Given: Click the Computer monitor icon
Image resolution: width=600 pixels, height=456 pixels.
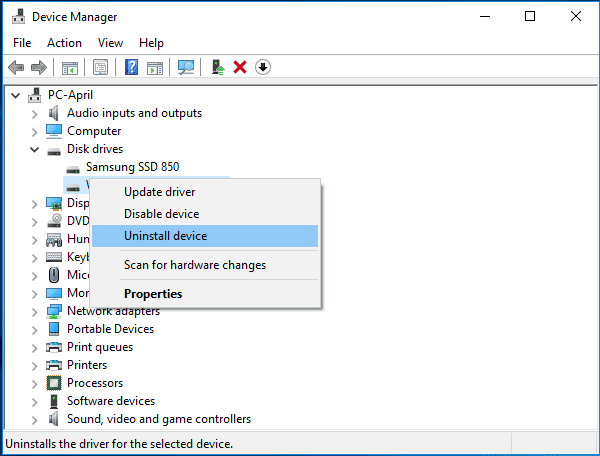Looking at the screenshot, I should 54,131.
